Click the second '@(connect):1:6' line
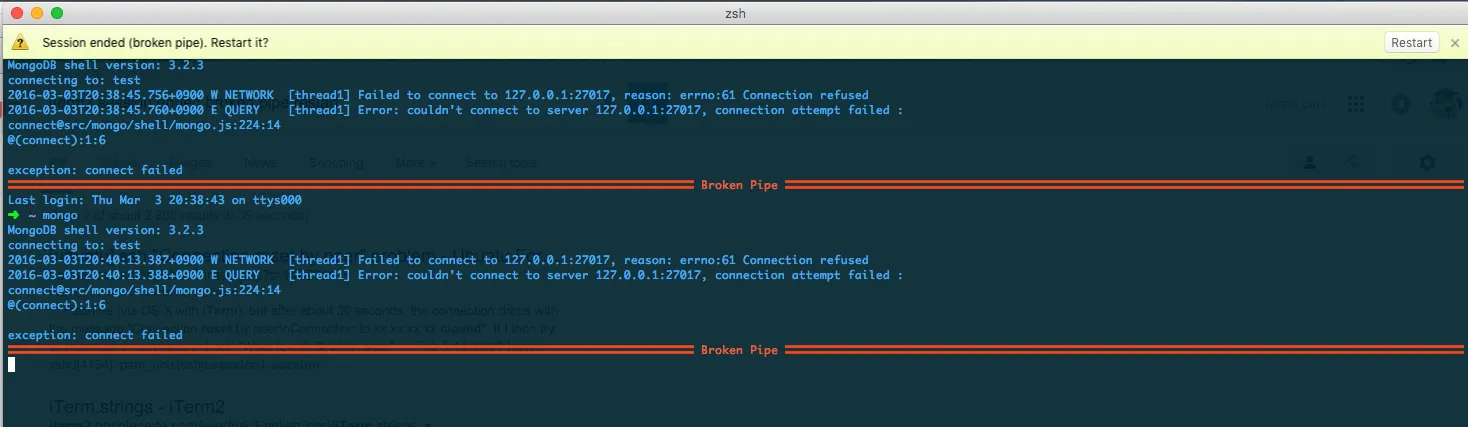The height and width of the screenshot is (427, 1468). coord(56,305)
